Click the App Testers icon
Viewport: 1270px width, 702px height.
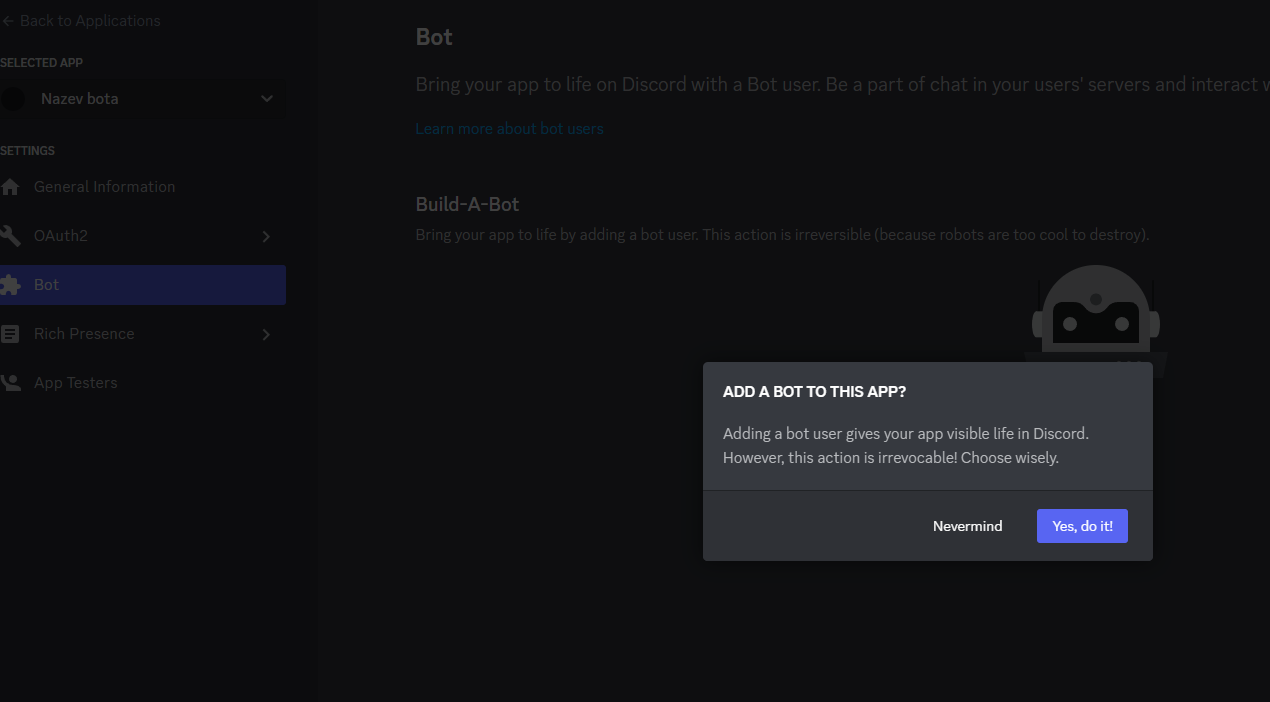(12, 382)
